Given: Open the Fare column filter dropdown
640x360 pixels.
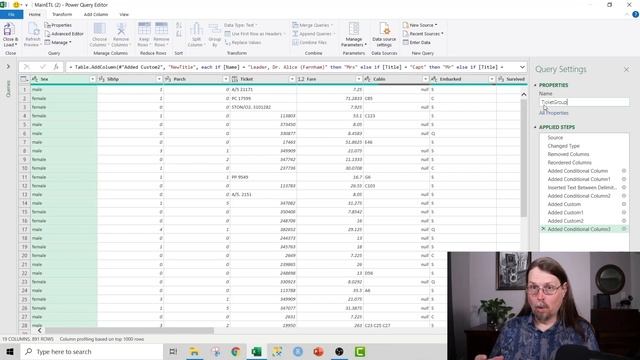Looking at the screenshot, I should pos(359,79).
